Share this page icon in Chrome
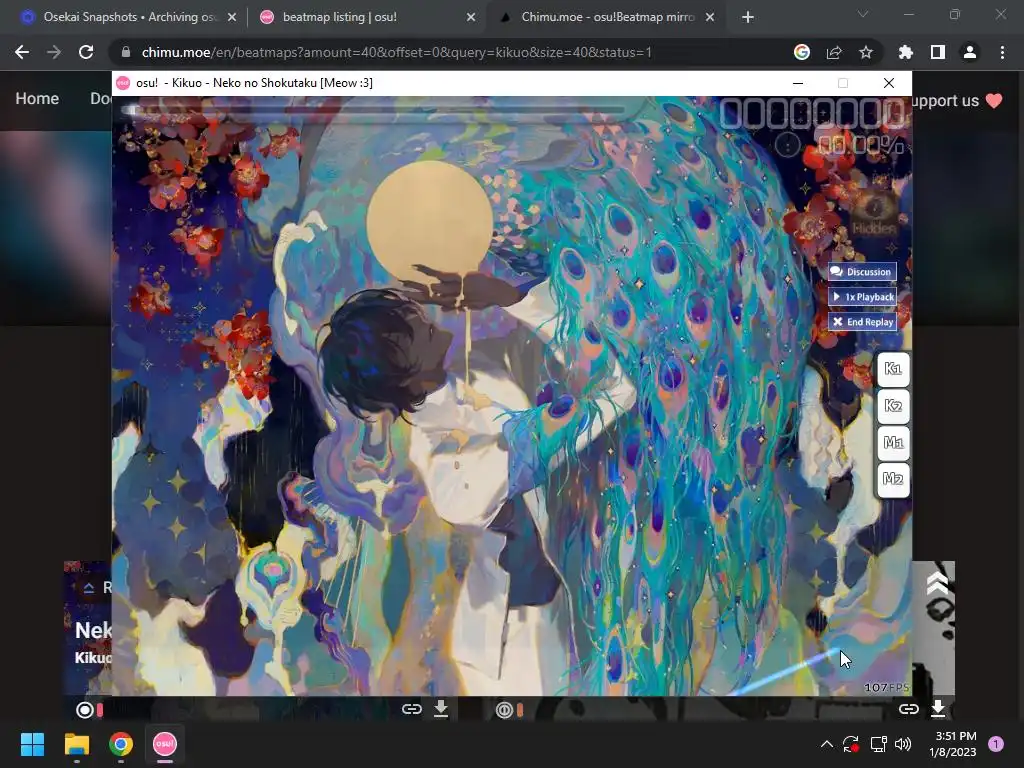This screenshot has height=768, width=1024. [x=834, y=52]
